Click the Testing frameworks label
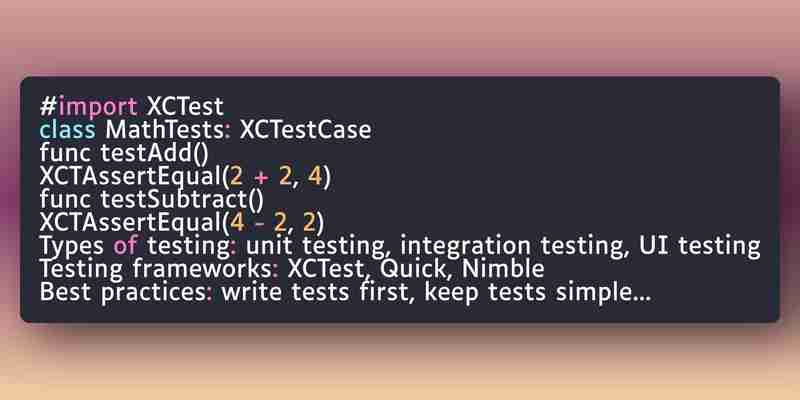Viewport: 800px width, 400px height. [x=156, y=269]
